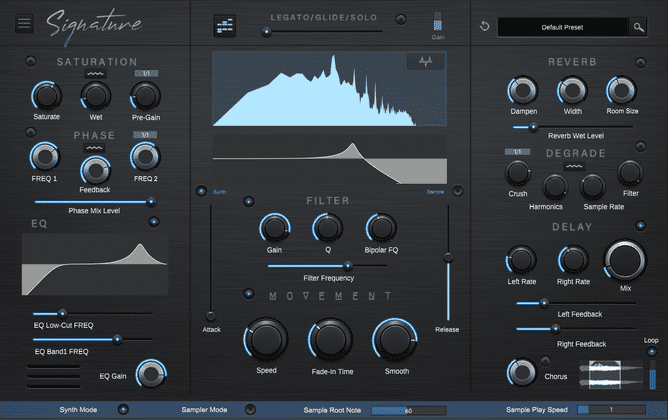Enable the Legato/Glide/Solo switch
668x420 pixels.
coord(401,18)
